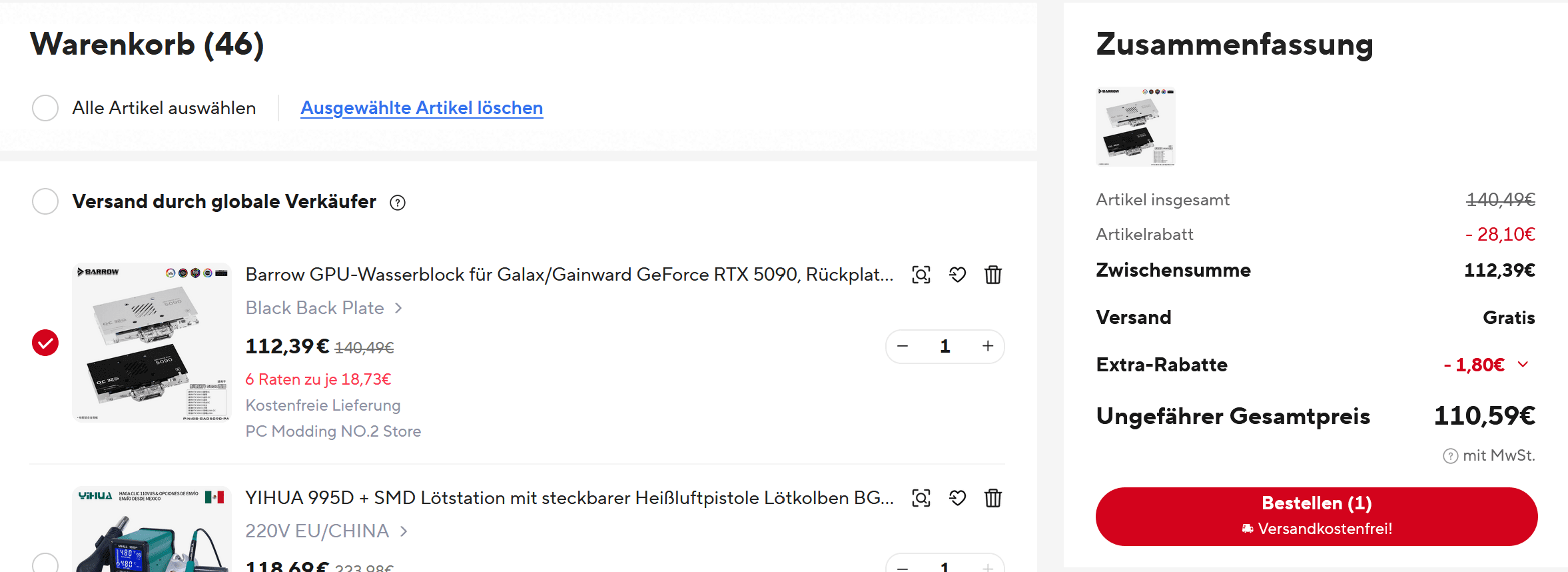
Task: Open Barrow GPU-Wasserblock product image
Action: point(152,343)
